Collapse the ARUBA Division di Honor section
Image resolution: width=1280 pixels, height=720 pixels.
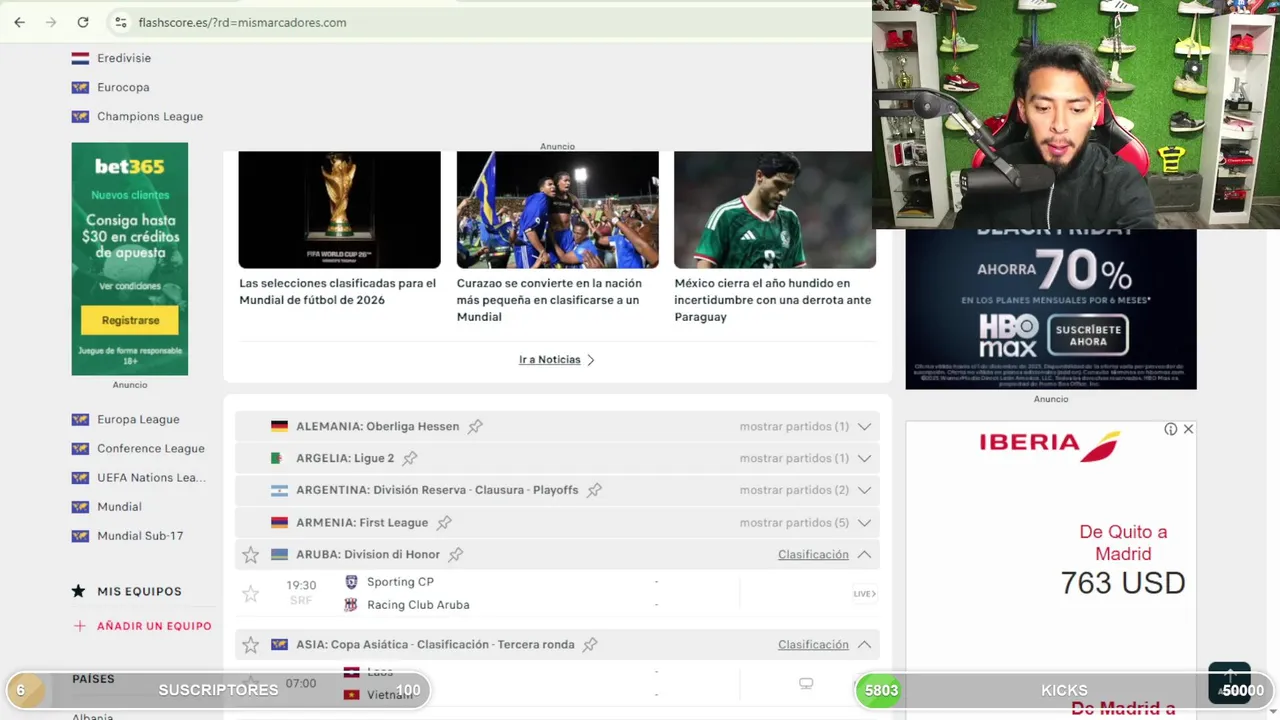[864, 554]
